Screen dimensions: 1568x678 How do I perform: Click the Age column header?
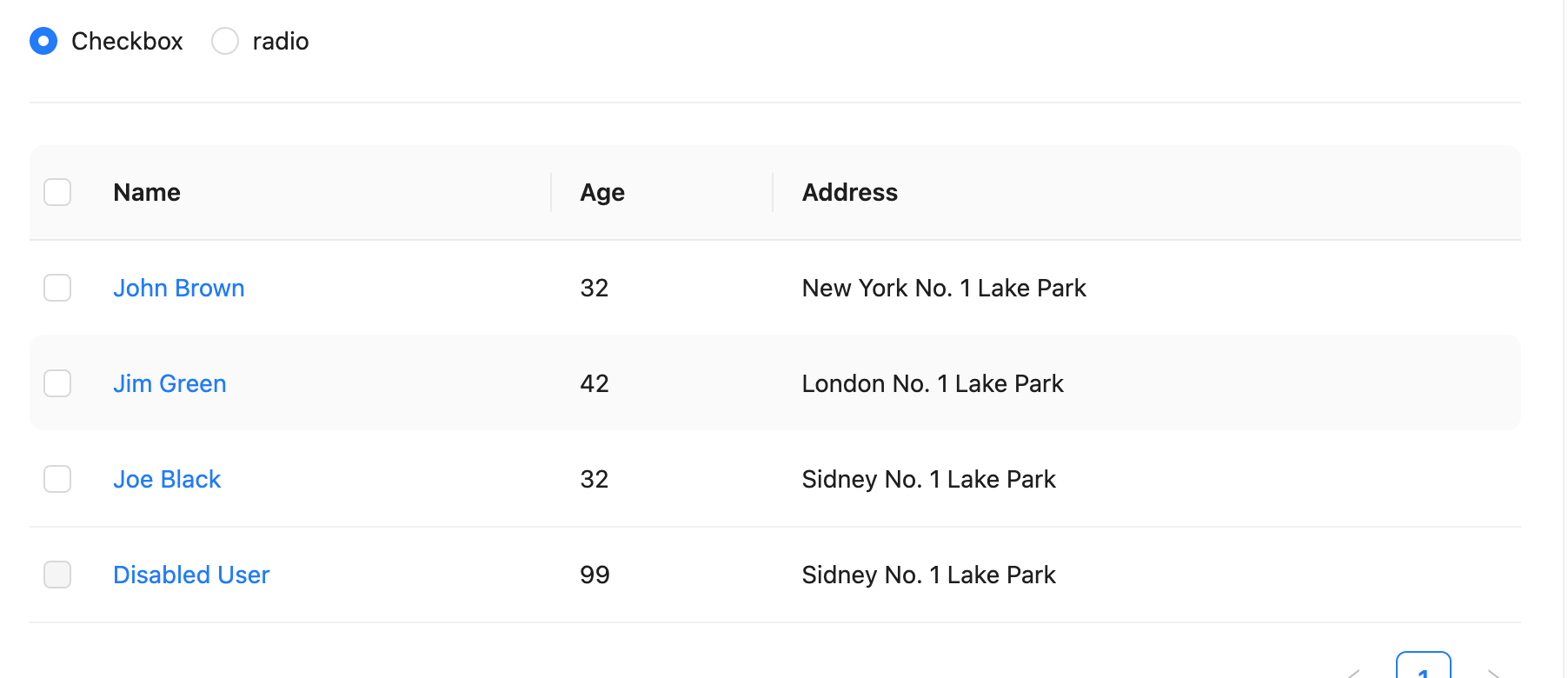tap(602, 192)
